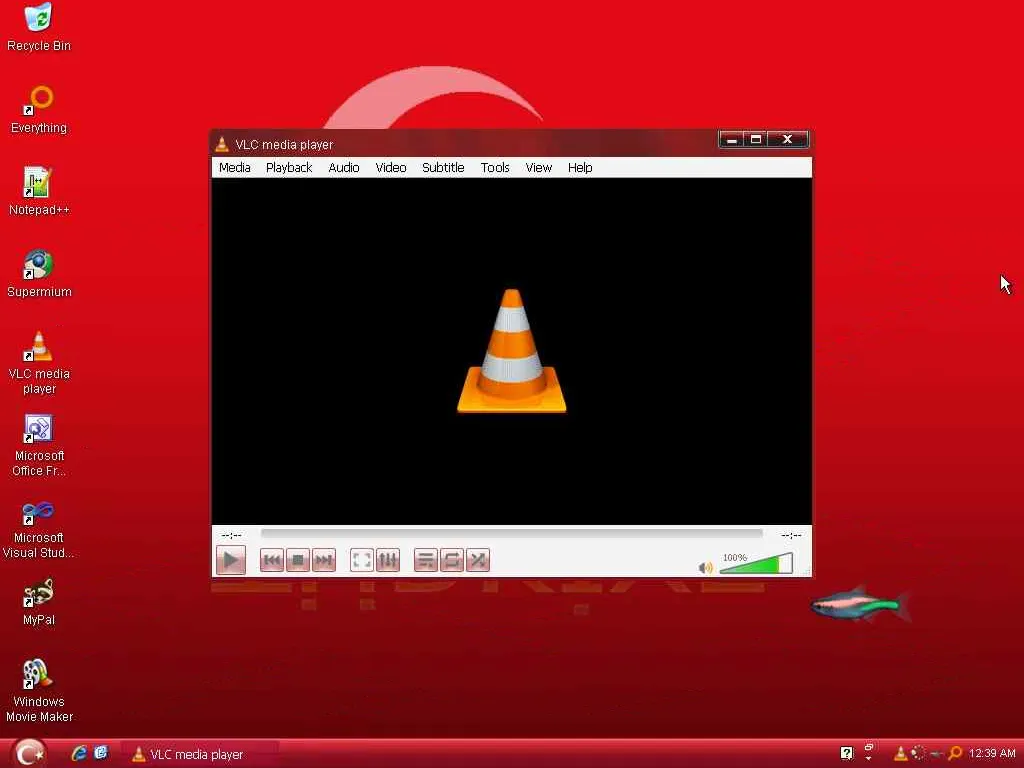Select the MyPal desktop shortcut

point(39,602)
